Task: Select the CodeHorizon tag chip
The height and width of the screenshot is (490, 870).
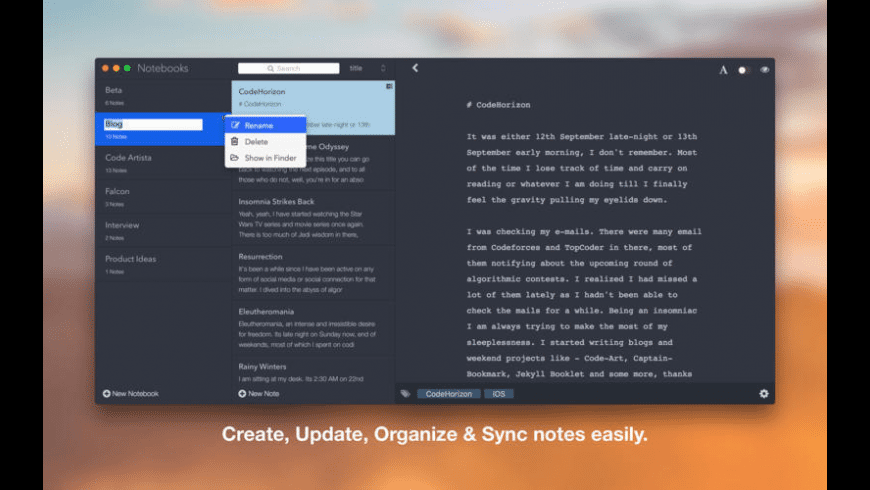Action: [x=448, y=393]
